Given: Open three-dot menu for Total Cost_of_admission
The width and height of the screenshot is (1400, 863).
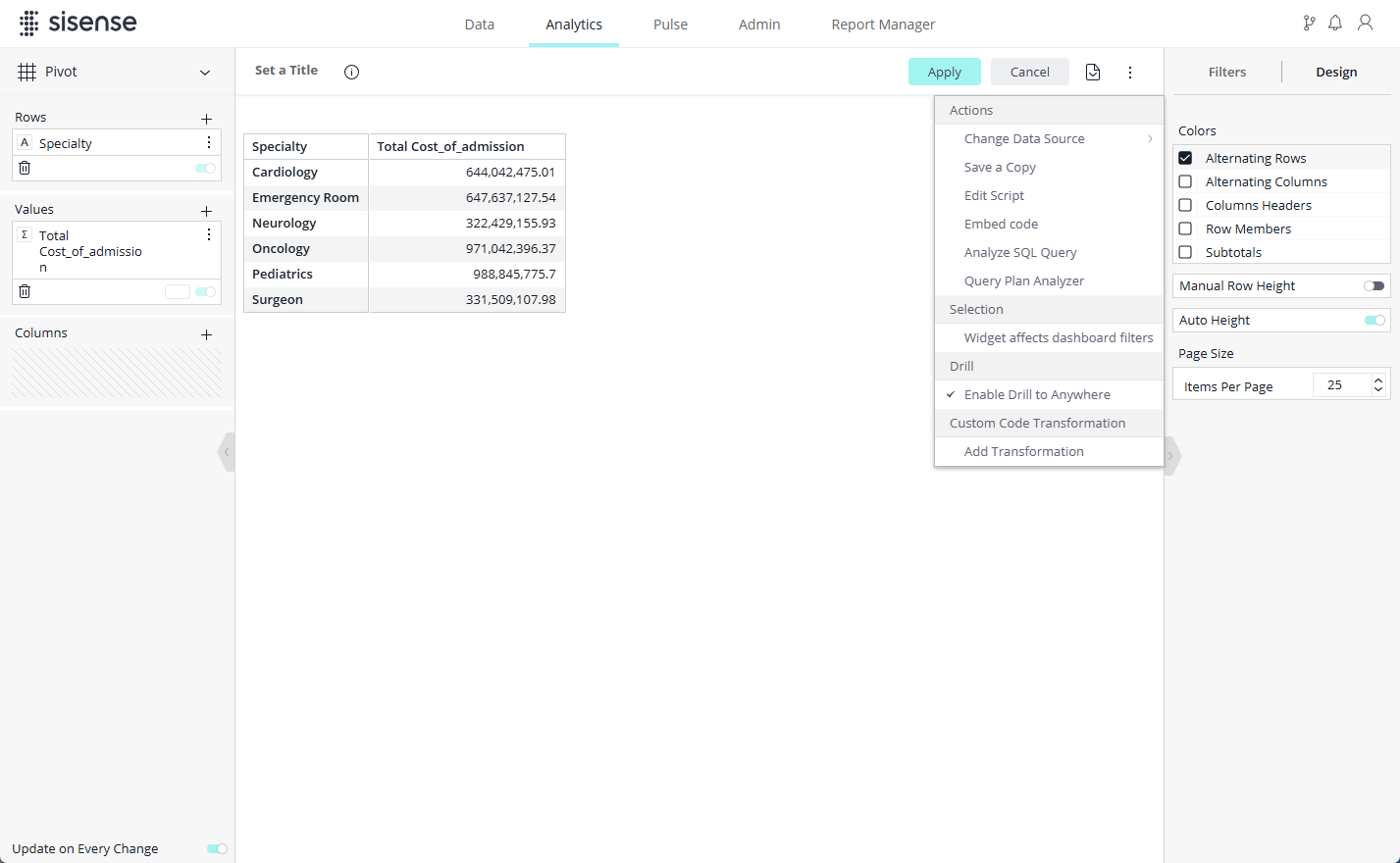Looking at the screenshot, I should tap(209, 235).
